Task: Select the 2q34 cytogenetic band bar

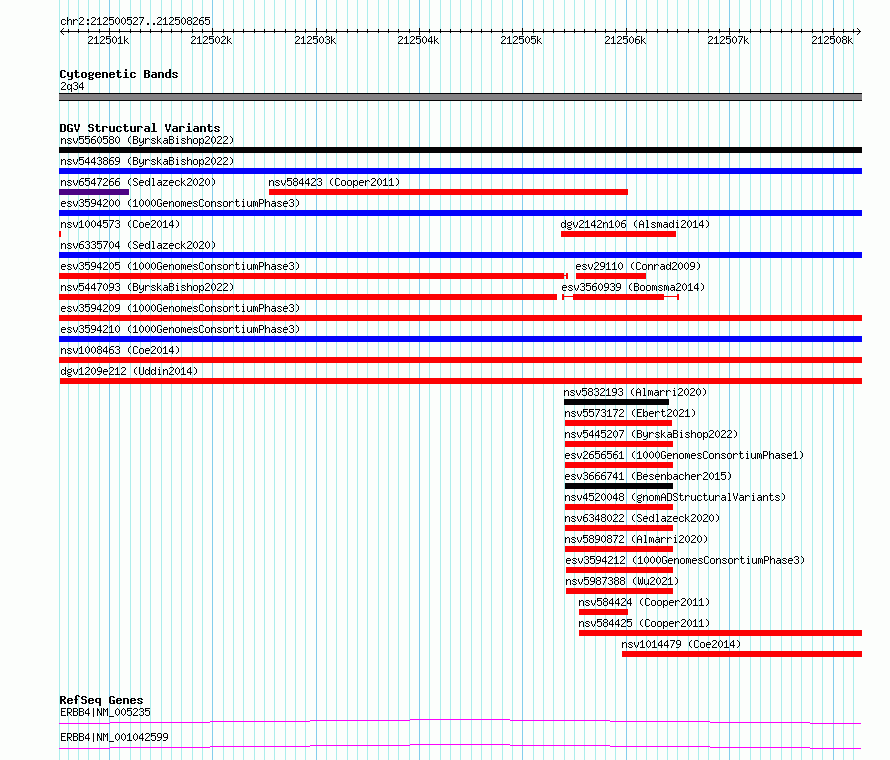Action: 460,97
